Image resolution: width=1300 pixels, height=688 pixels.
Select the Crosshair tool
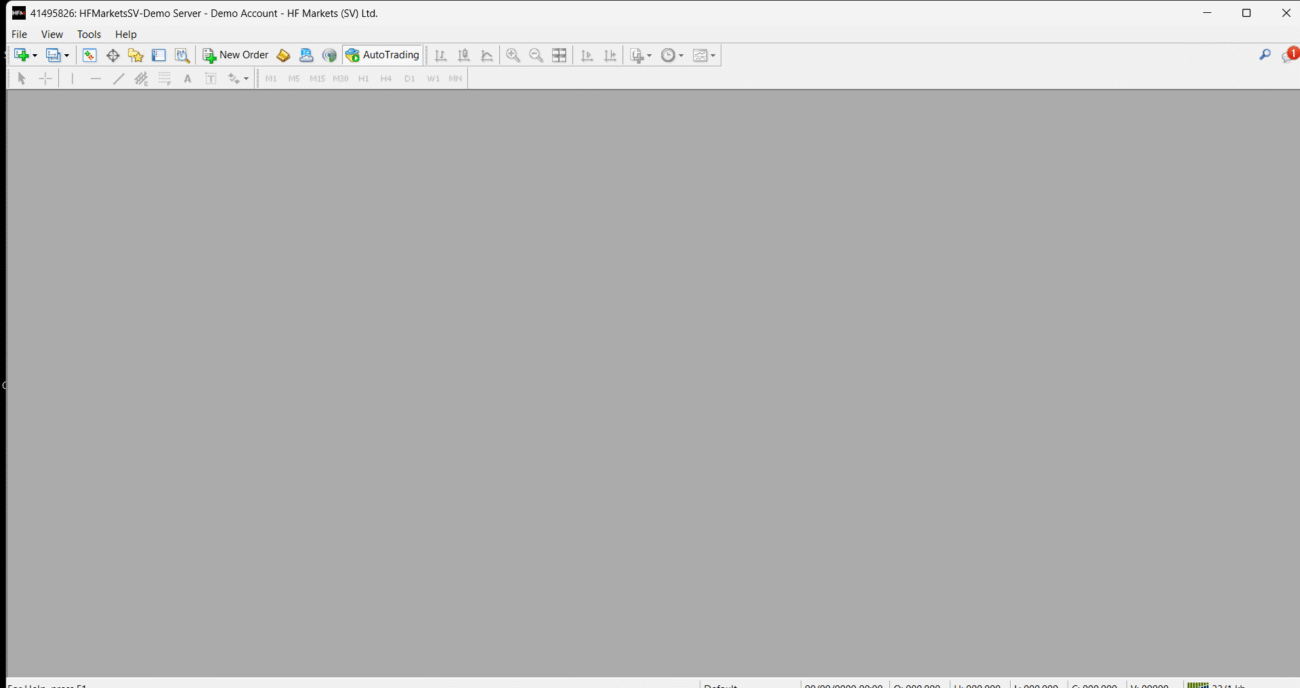tap(45, 78)
